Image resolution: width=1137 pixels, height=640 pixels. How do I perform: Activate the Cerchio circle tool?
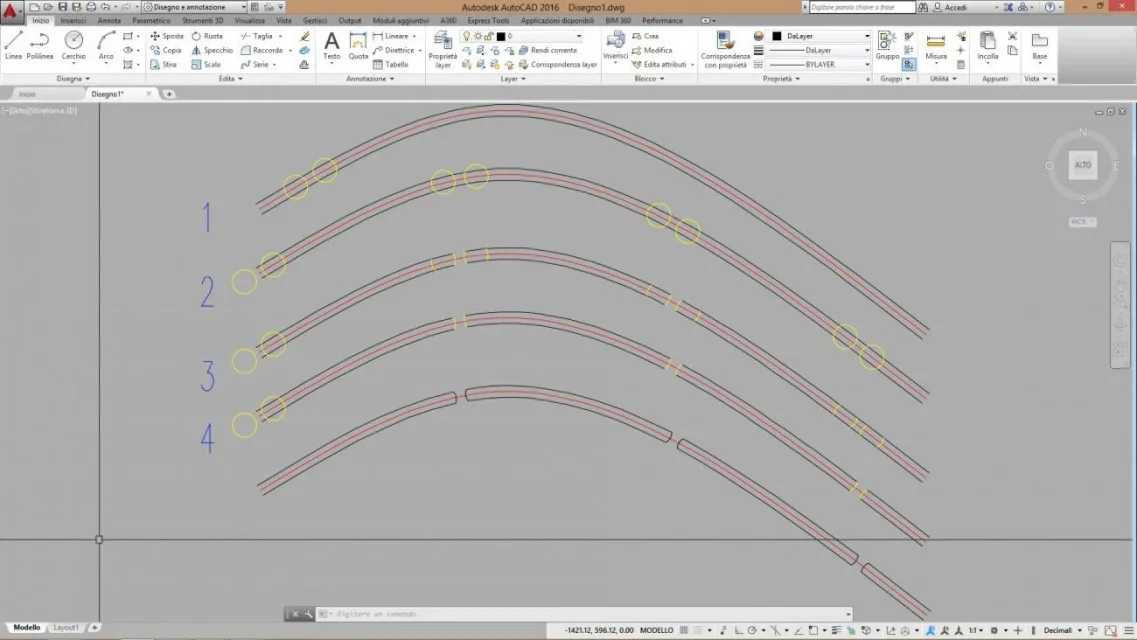74,45
